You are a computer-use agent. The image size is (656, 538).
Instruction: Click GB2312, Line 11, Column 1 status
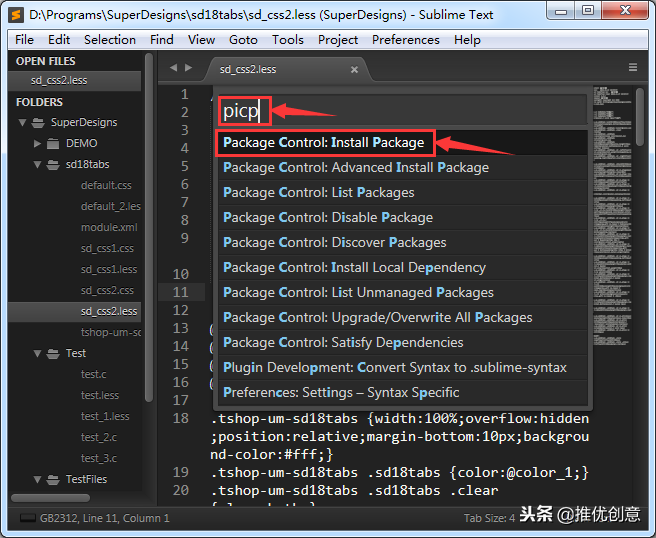(105, 518)
